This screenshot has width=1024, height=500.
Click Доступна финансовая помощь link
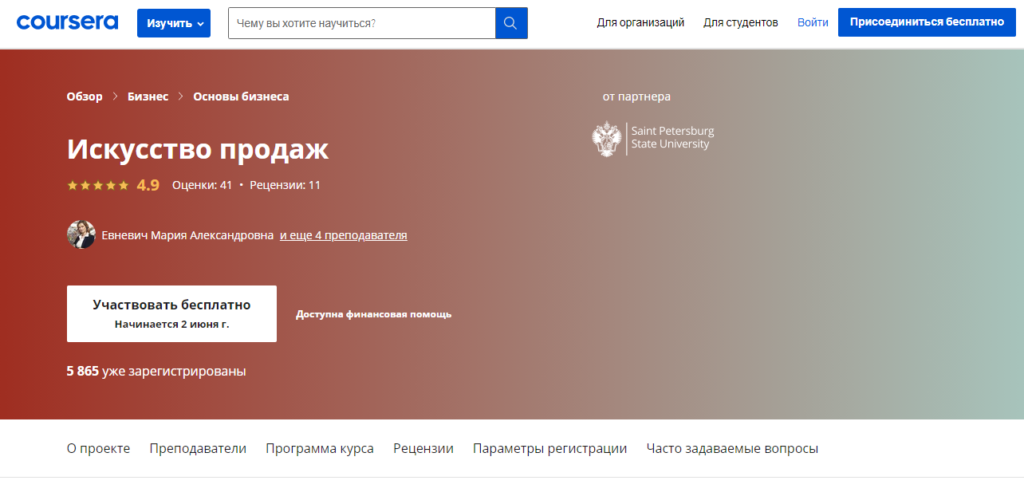coord(373,314)
